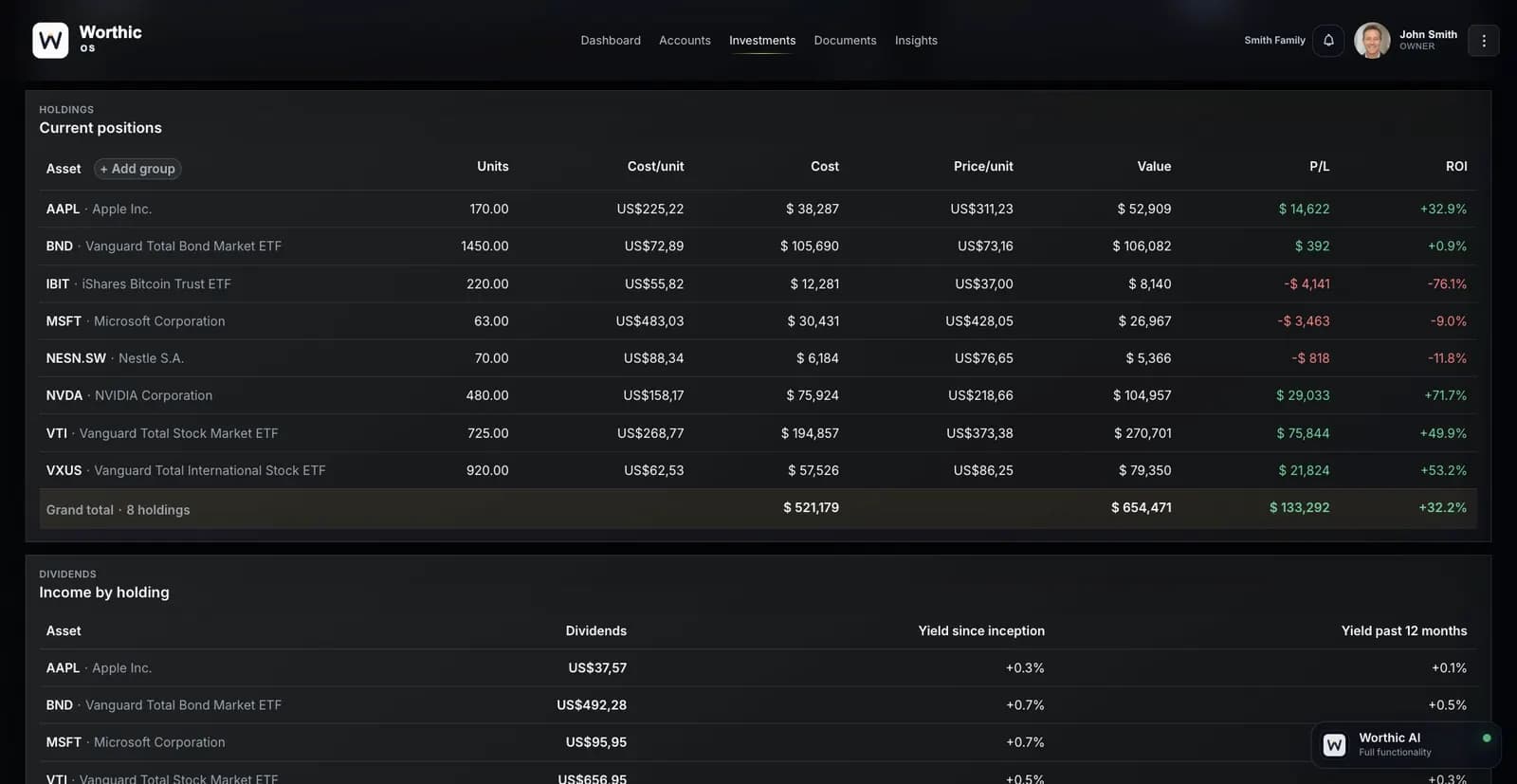Click the Grand total 8 holdings label
This screenshot has width=1517, height=784.
pos(118,510)
